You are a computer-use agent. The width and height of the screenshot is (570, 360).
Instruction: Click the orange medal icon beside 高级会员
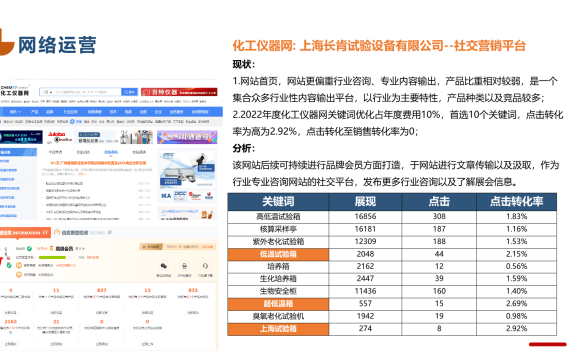click(x=52, y=248)
